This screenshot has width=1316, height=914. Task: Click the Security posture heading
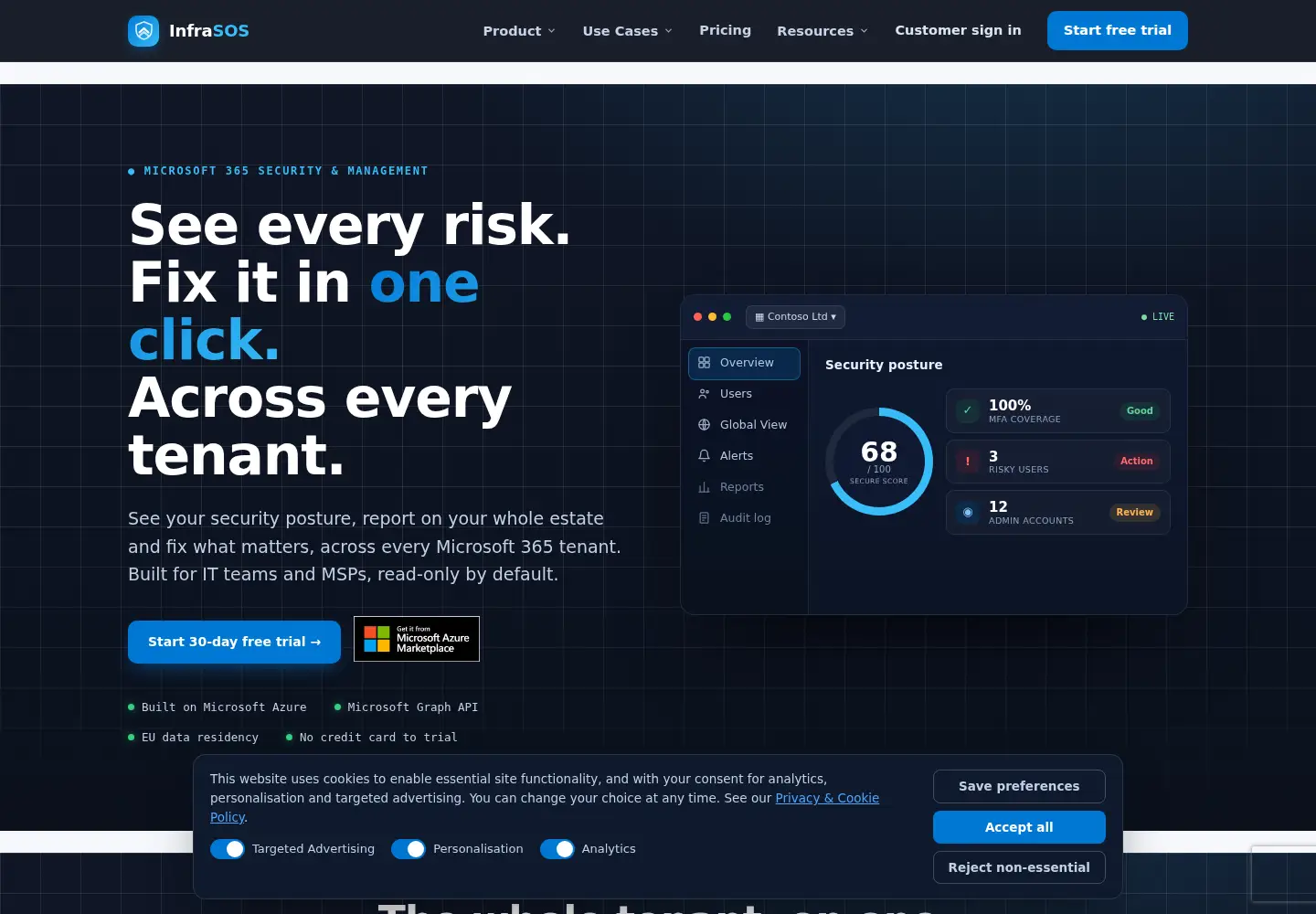(884, 365)
